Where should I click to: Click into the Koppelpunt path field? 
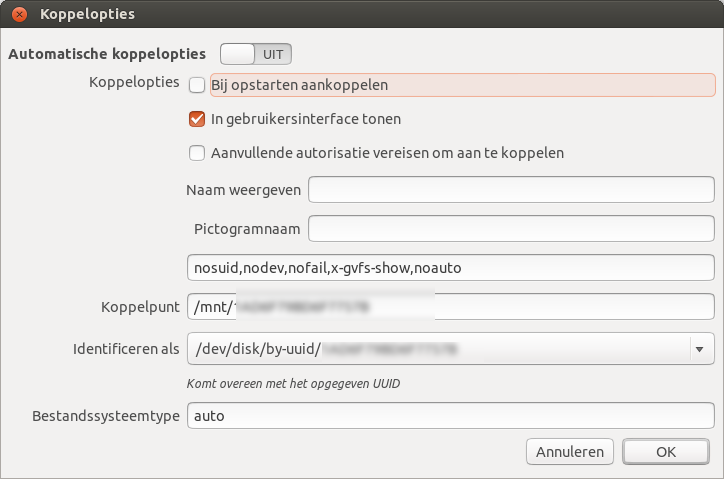pyautogui.click(x=451, y=306)
